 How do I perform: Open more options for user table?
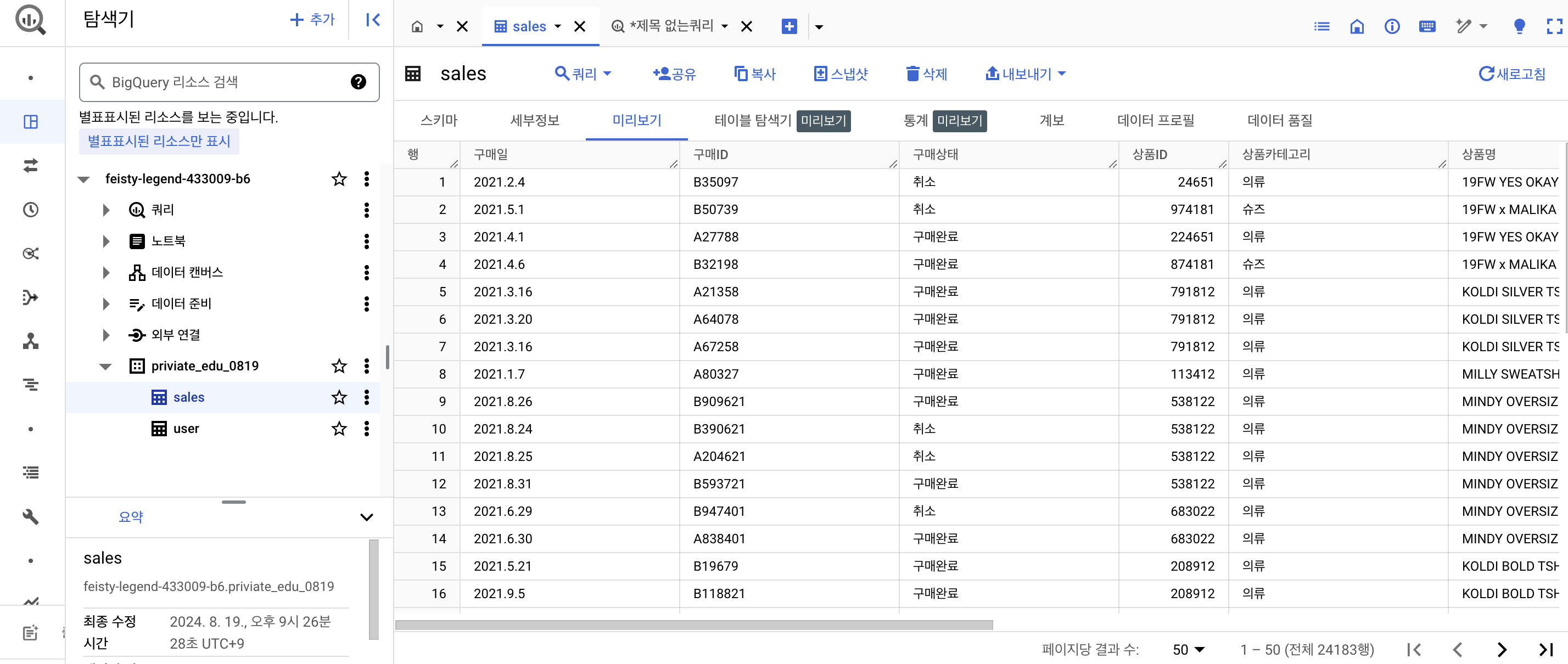[366, 429]
